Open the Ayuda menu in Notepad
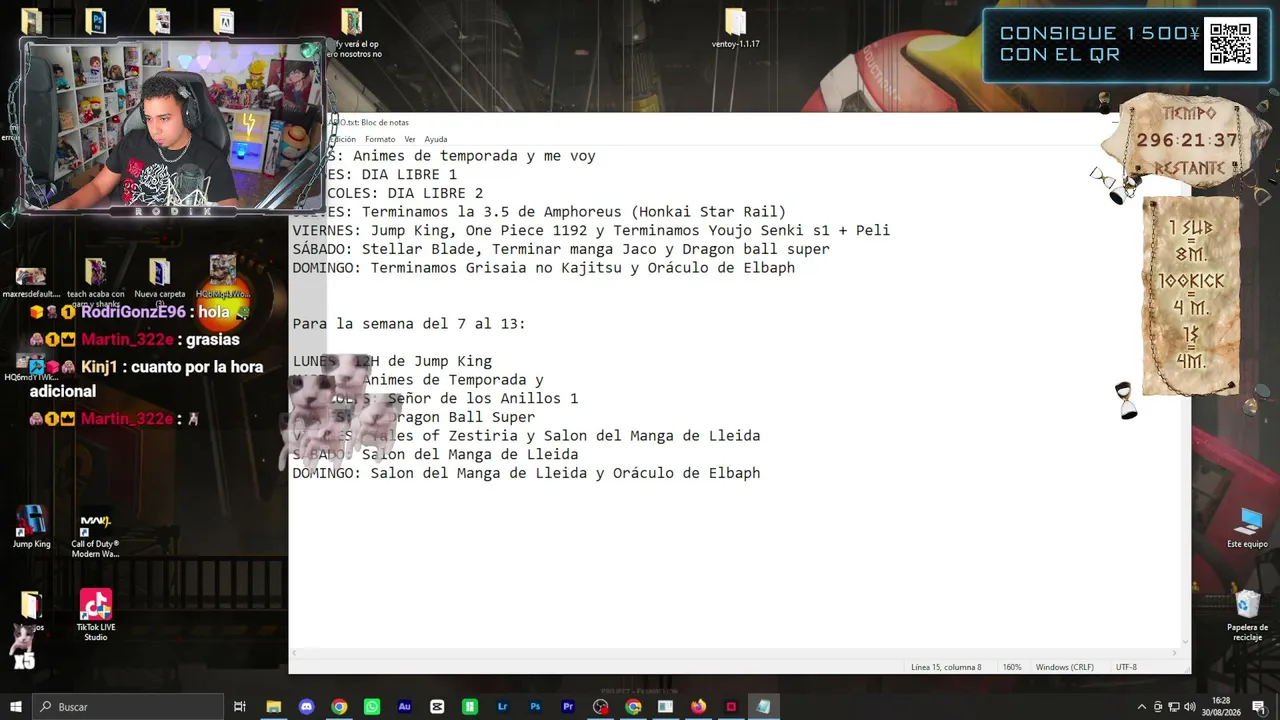The width and height of the screenshot is (1280, 720). 436,139
